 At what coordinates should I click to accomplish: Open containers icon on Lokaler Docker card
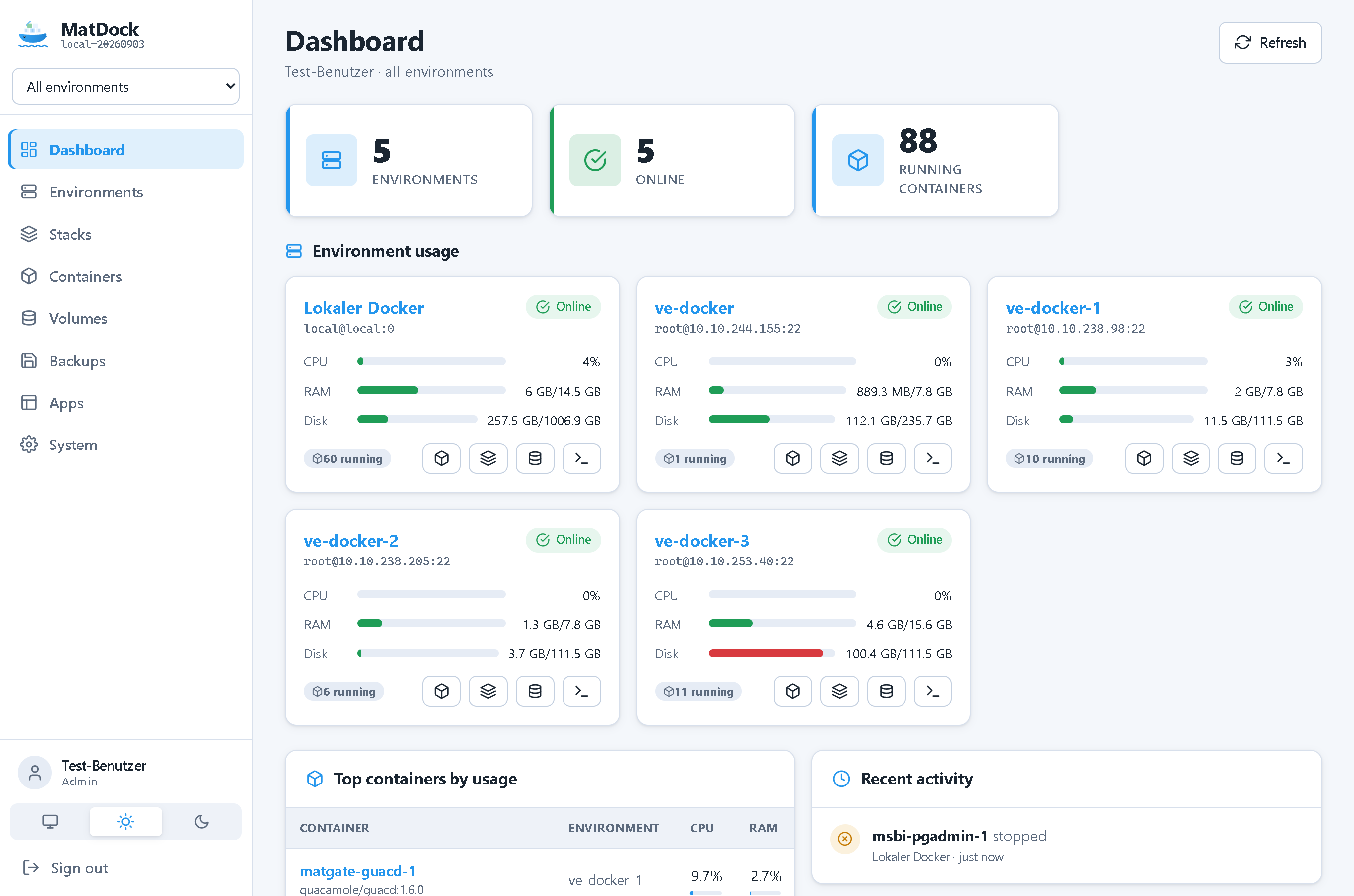(441, 458)
